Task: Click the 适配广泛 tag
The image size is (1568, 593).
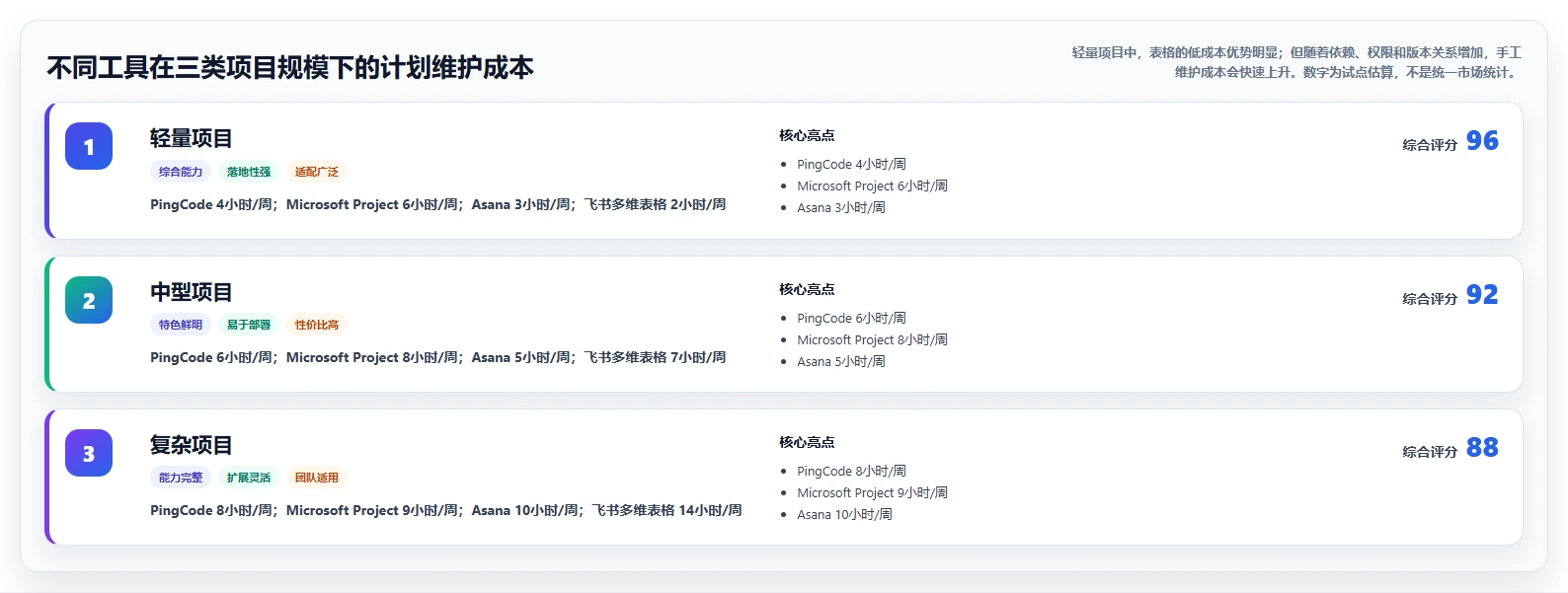Action: pyautogui.click(x=317, y=172)
